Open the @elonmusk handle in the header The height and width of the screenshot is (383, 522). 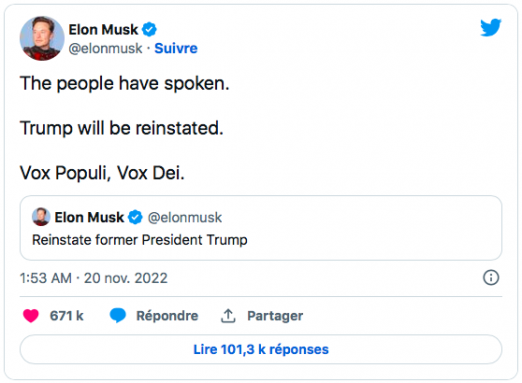coord(105,48)
